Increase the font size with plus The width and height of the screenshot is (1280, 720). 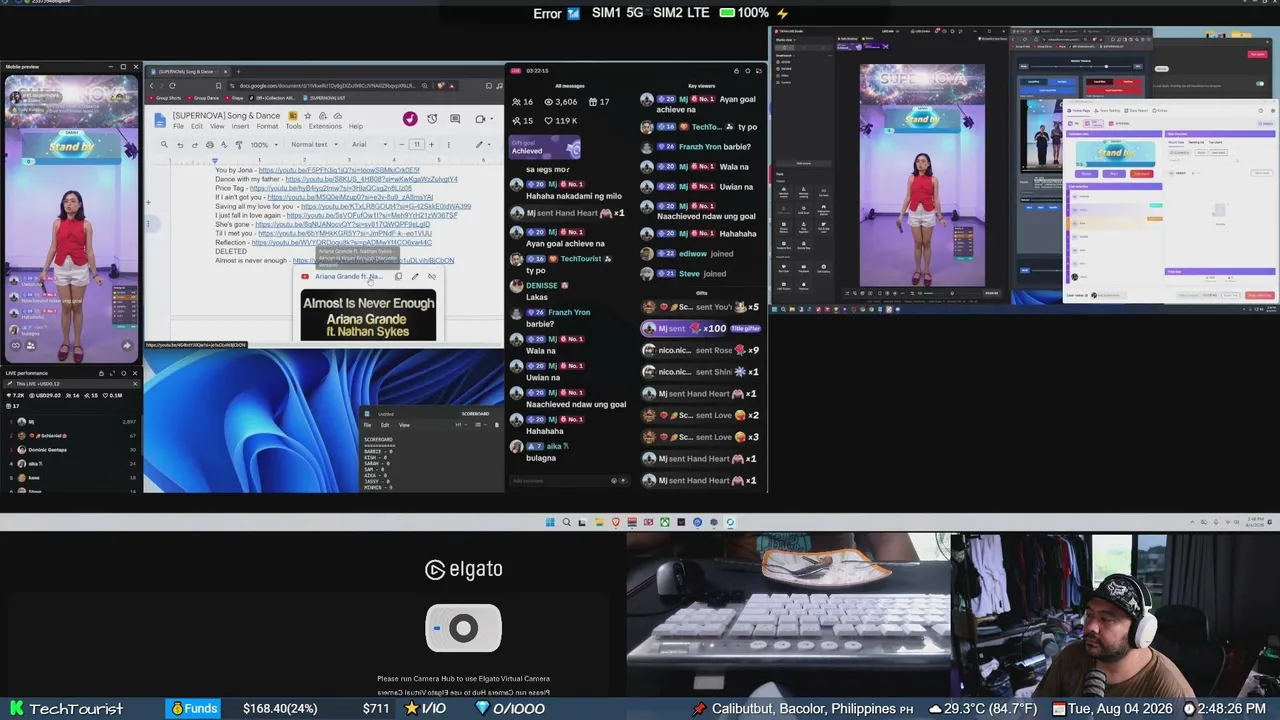point(432,145)
